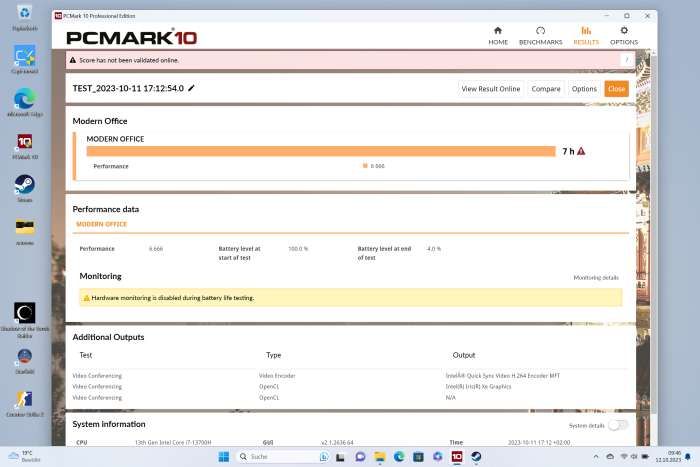Toggle the System details switch
Image resolution: width=700 pixels, height=467 pixels.
coord(618,425)
